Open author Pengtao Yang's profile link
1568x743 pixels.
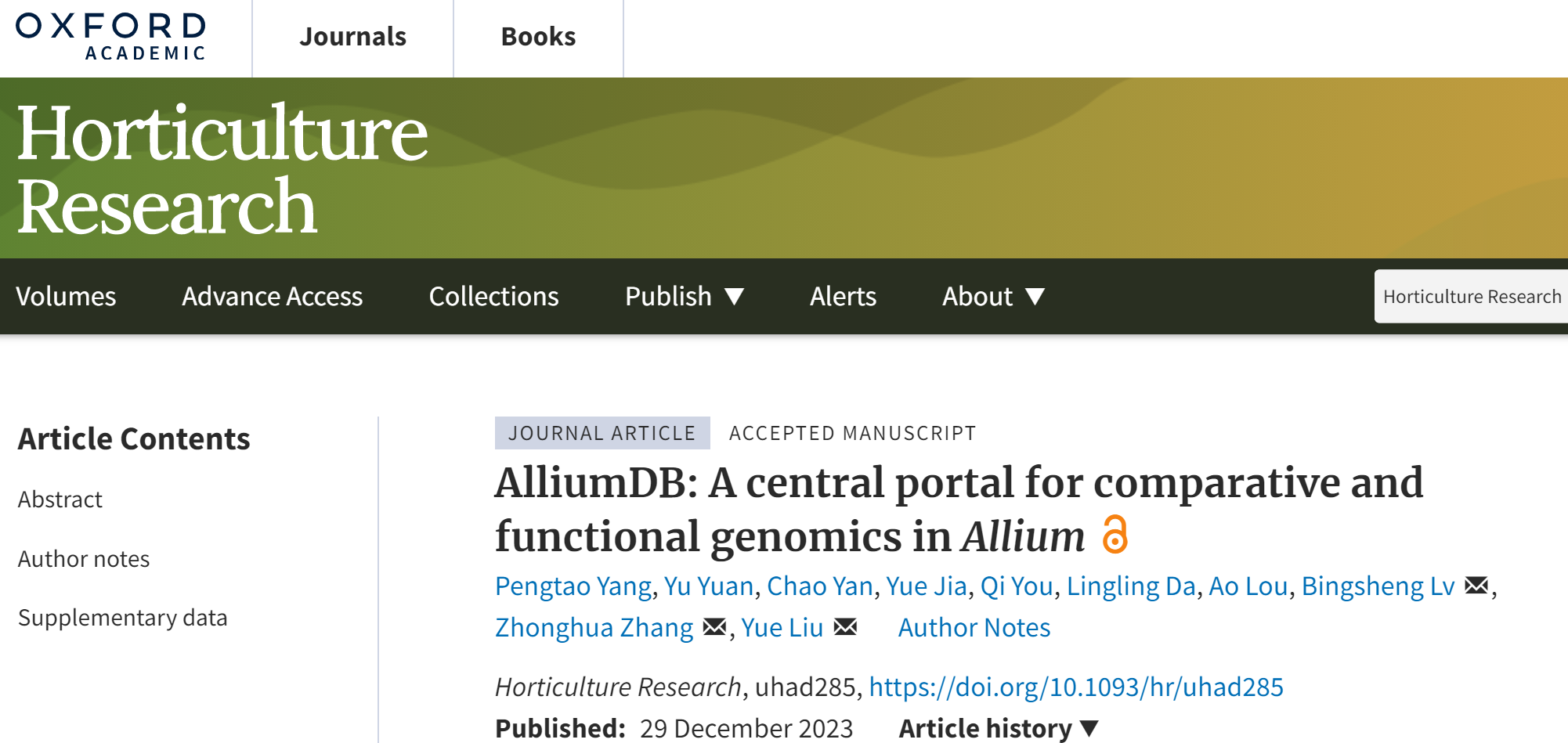[x=573, y=586]
